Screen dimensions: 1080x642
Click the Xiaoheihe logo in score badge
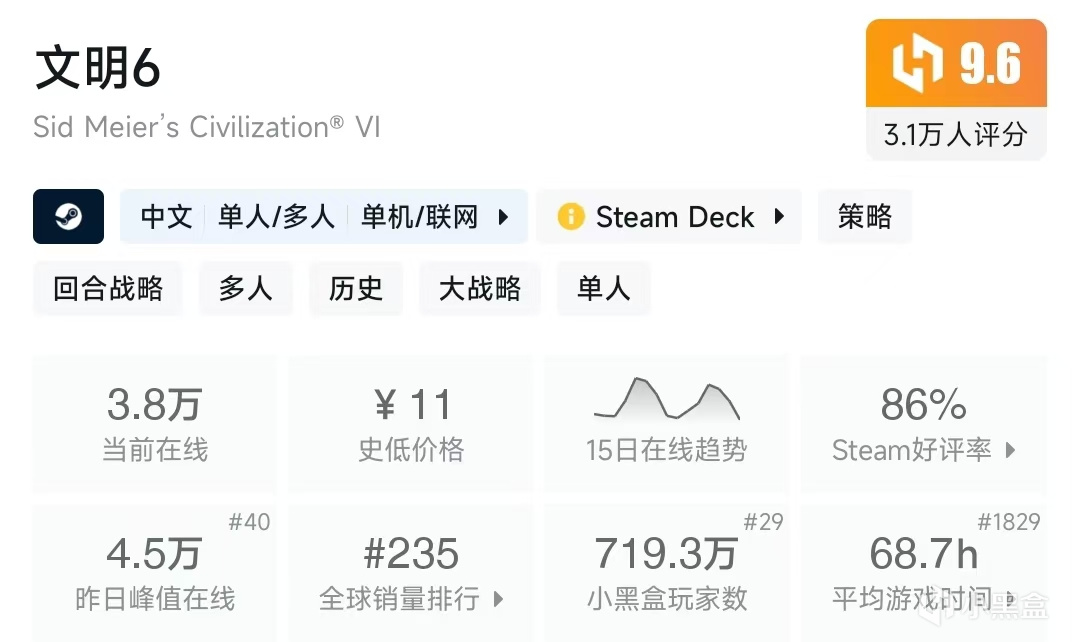pyautogui.click(x=918, y=63)
